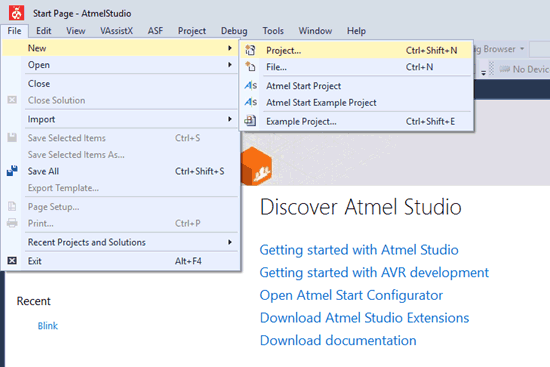Click the Save Selected Items entry
Image resolution: width=550 pixels, height=367 pixels.
click(120, 138)
